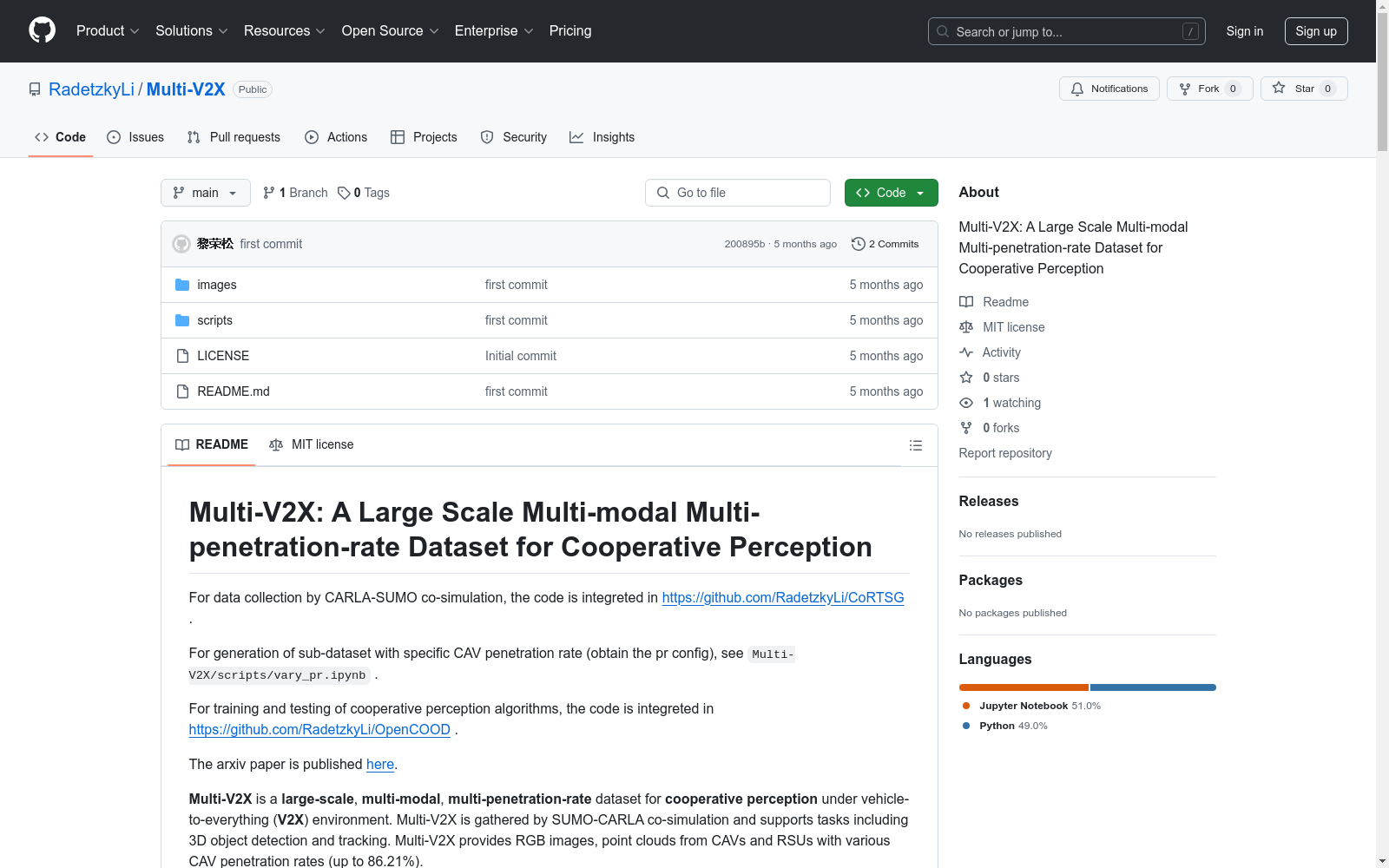Open the Multi-V2X repository link
This screenshot has width=1389, height=868.
pyautogui.click(x=186, y=89)
